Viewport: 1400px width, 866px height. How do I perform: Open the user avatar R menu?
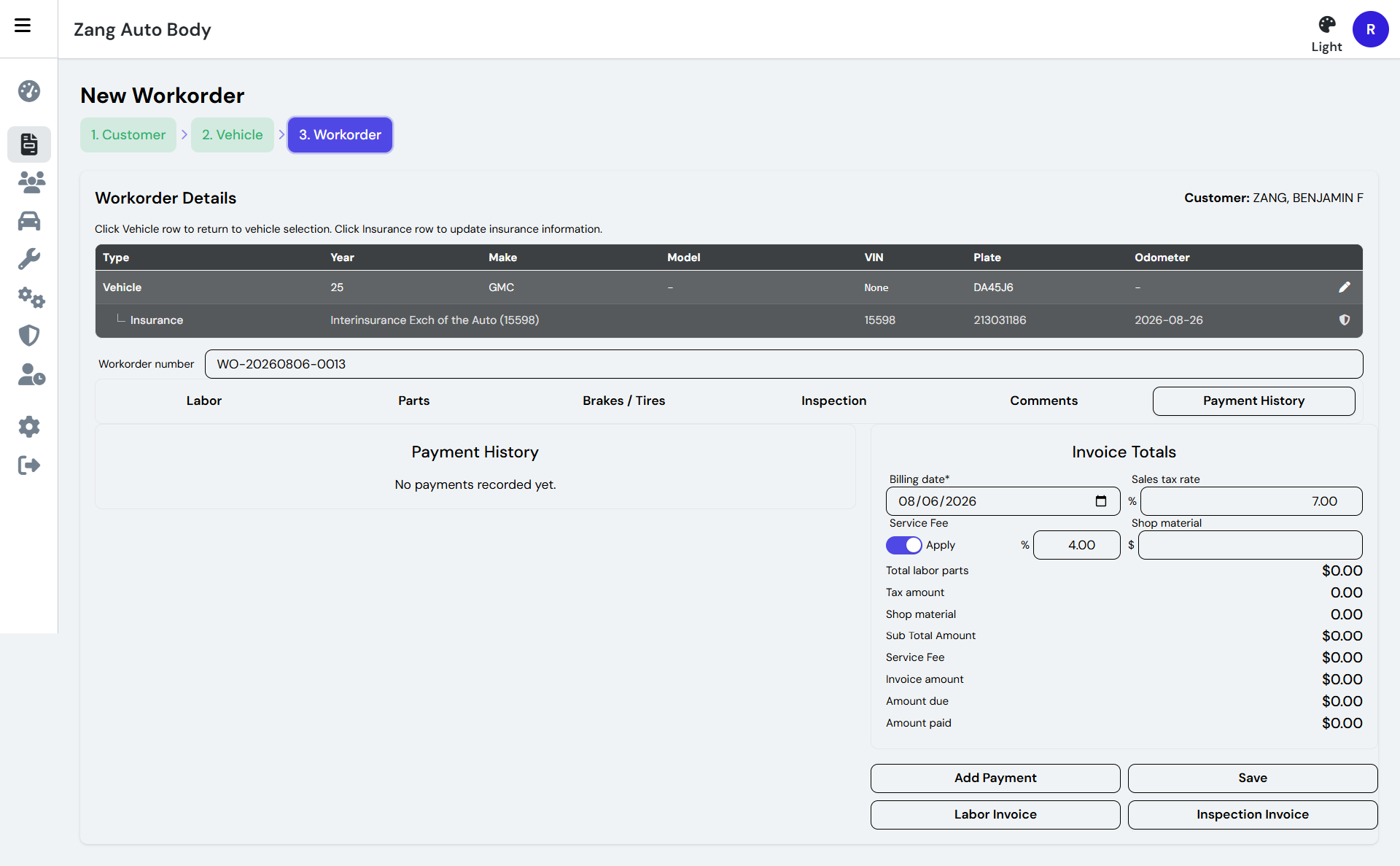click(1370, 29)
